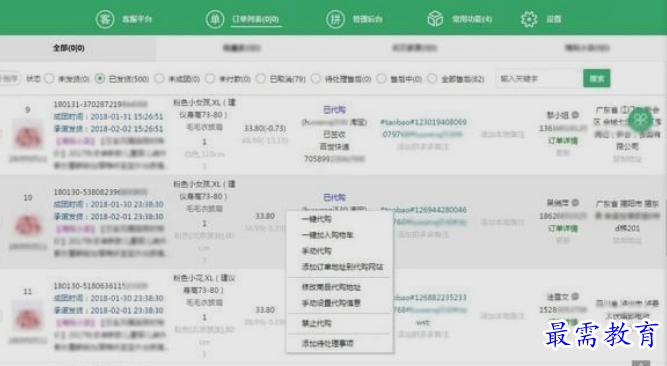Select the 全部(0|0) sub-tab

pyautogui.click(x=68, y=48)
